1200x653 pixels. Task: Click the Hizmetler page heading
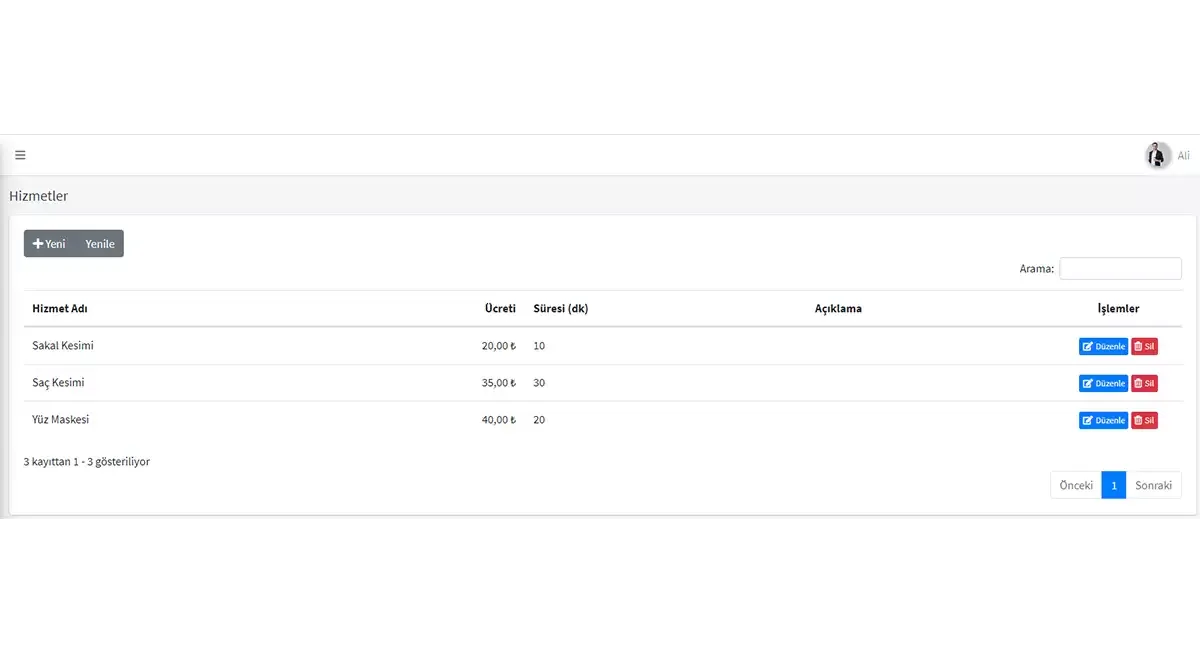[39, 196]
